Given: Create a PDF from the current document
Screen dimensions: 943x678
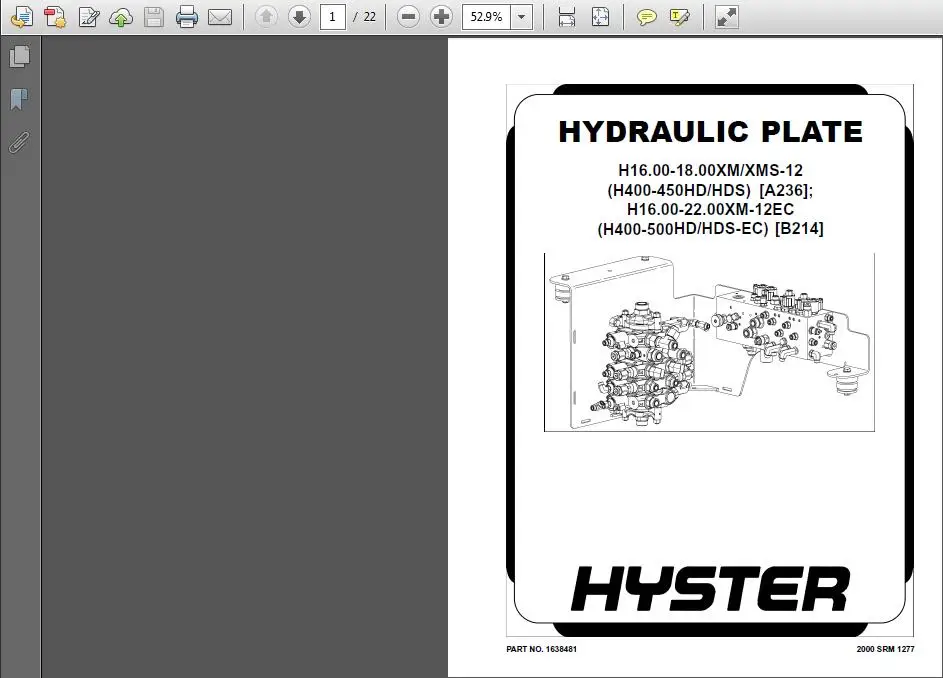Looking at the screenshot, I should click(55, 17).
